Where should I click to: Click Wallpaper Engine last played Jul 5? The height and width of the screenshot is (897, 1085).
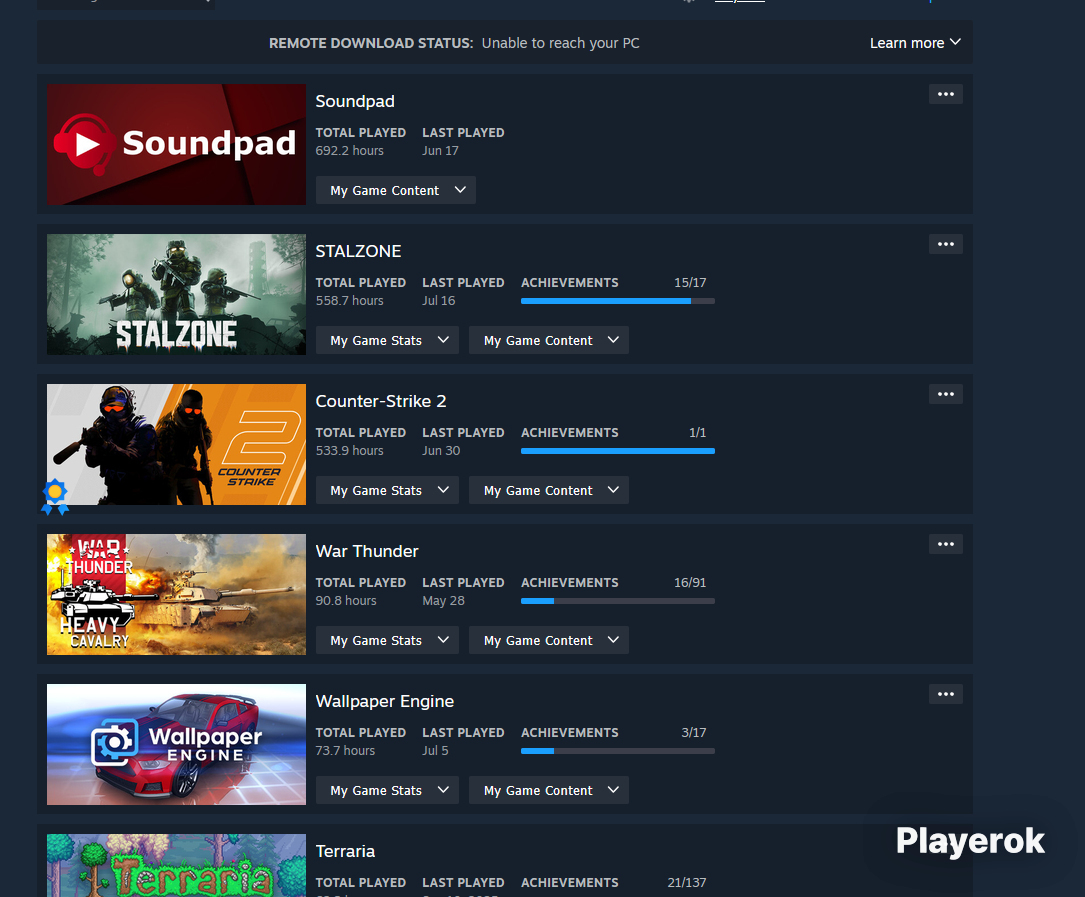tap(435, 750)
